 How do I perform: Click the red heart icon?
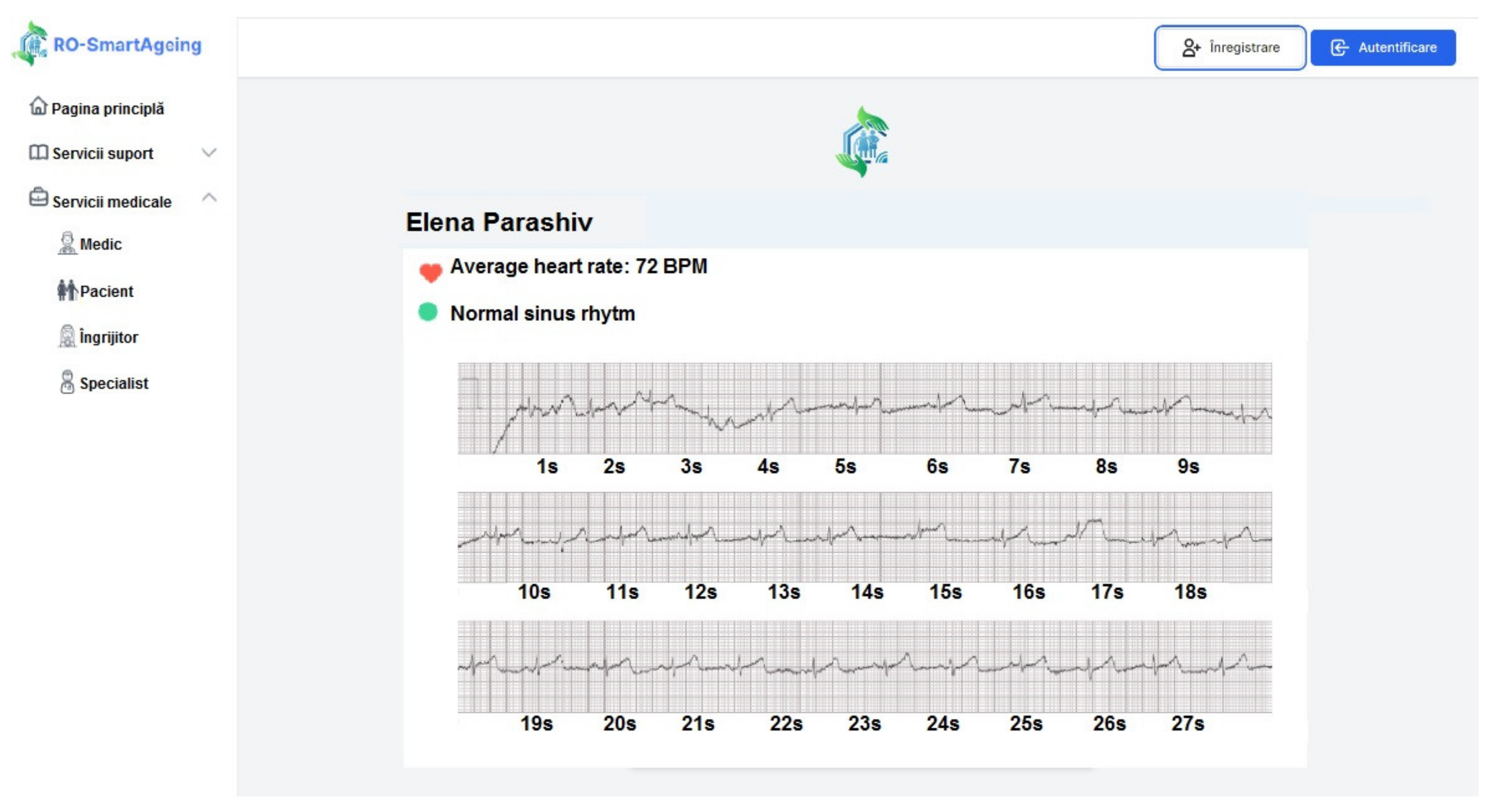coord(430,271)
